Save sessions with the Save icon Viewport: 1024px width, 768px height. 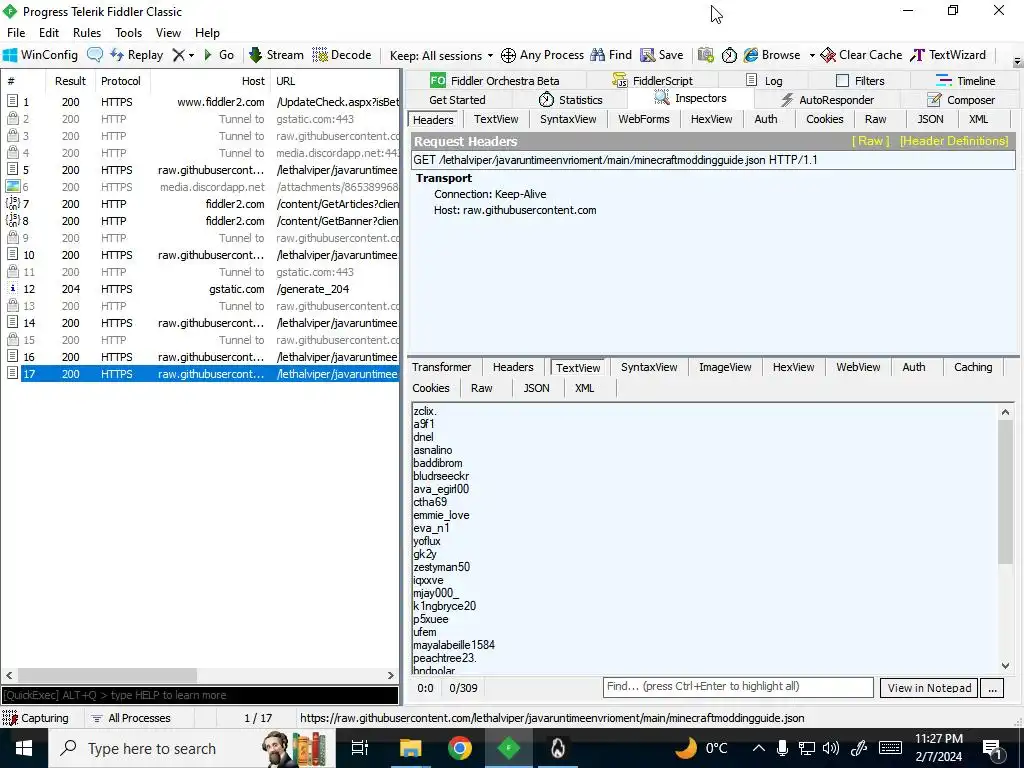(x=662, y=55)
